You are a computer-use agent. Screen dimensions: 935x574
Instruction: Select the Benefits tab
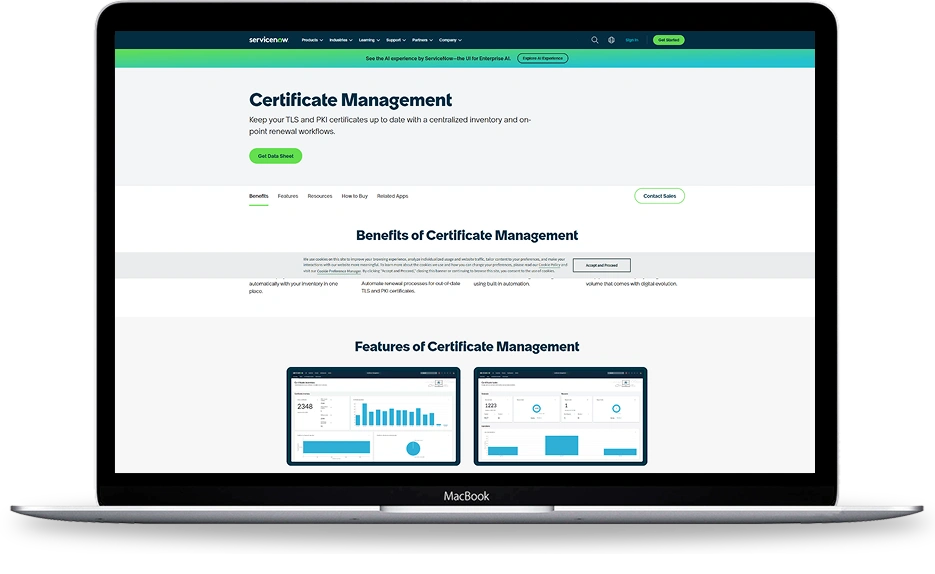click(x=259, y=196)
